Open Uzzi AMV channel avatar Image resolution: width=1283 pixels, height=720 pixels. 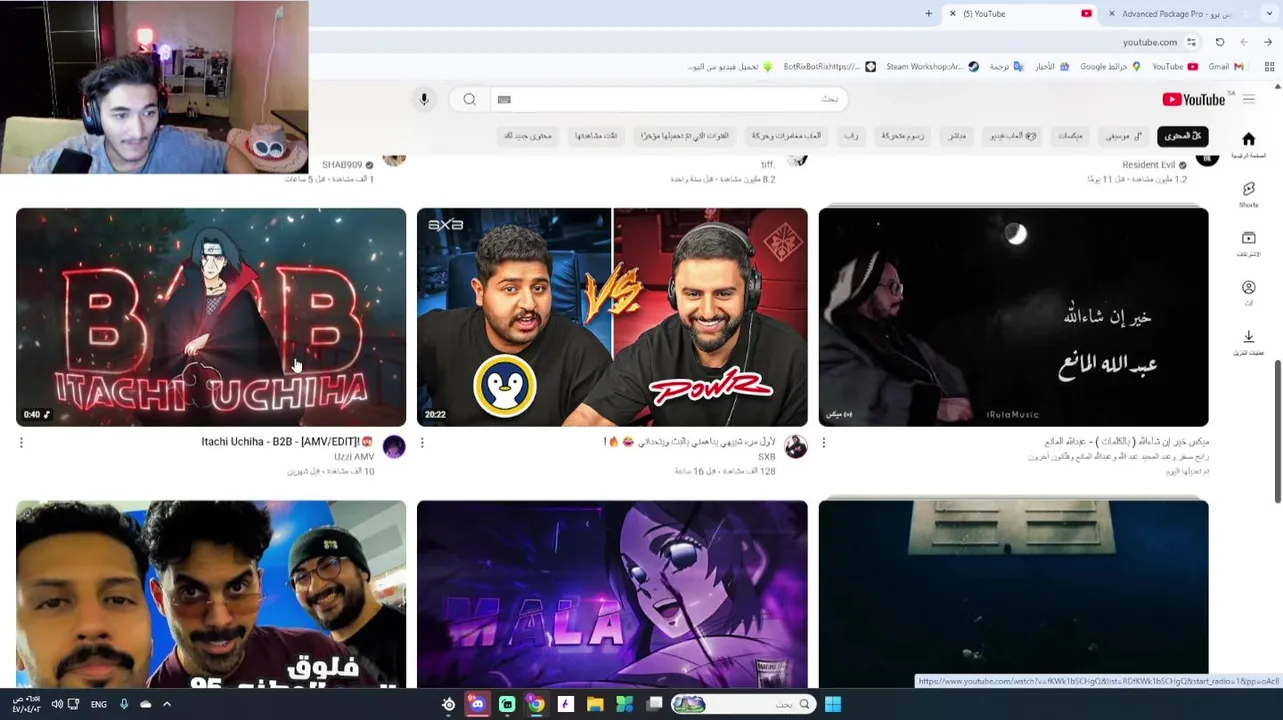[x=394, y=447]
